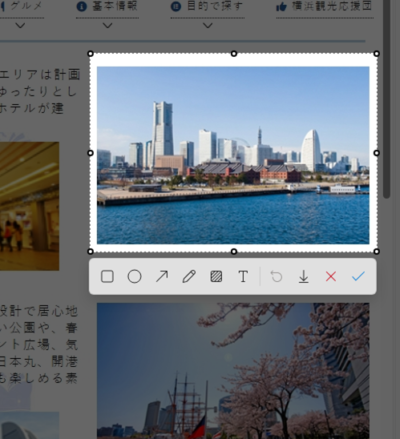
Task: Expand the chevron under 目的で探す
Action: click(x=208, y=25)
